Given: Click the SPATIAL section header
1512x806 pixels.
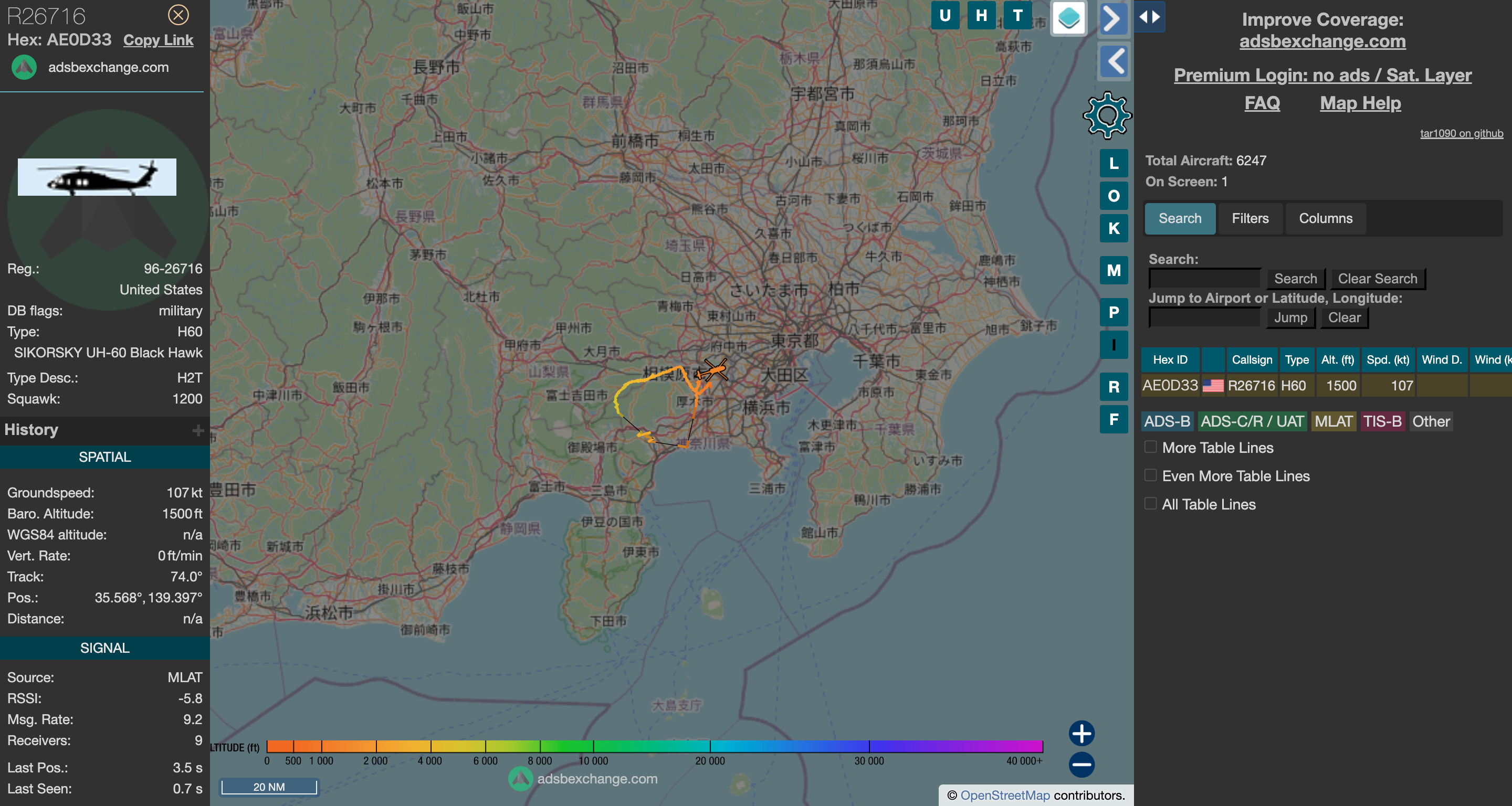Looking at the screenshot, I should [x=104, y=457].
